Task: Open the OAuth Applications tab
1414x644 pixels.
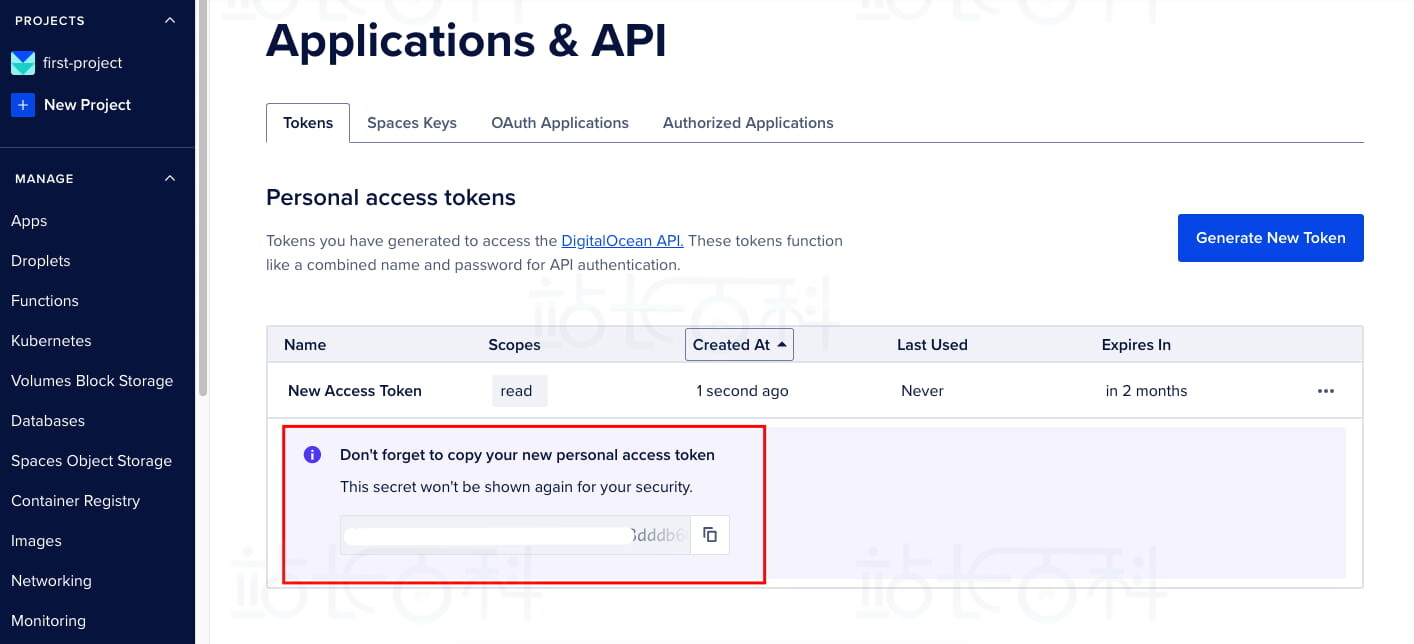Action: coord(560,123)
